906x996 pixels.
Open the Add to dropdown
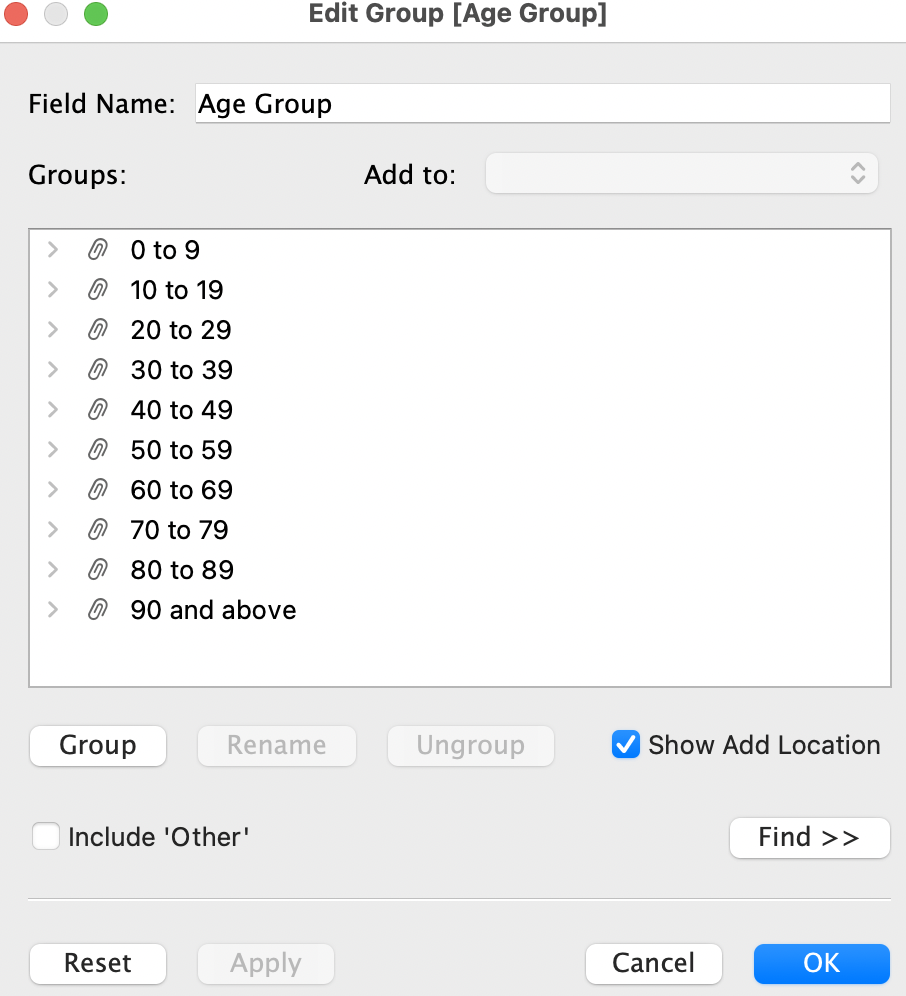681,173
